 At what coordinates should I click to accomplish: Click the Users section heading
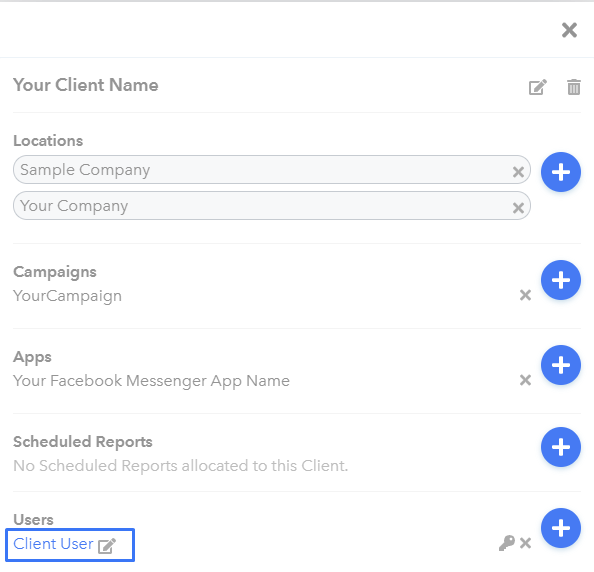(x=33, y=520)
